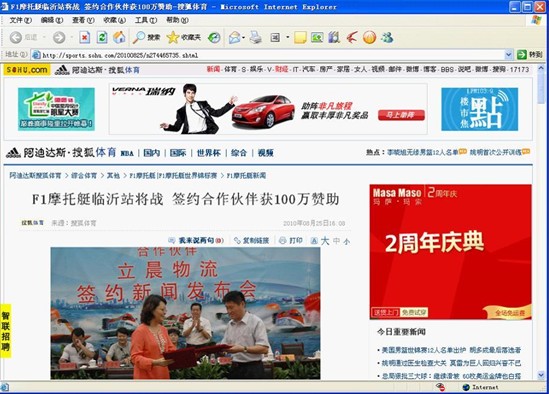Image resolution: width=549 pixels, height=394 pixels.
Task: Click the Stop loading icon
Action: pos(84,37)
